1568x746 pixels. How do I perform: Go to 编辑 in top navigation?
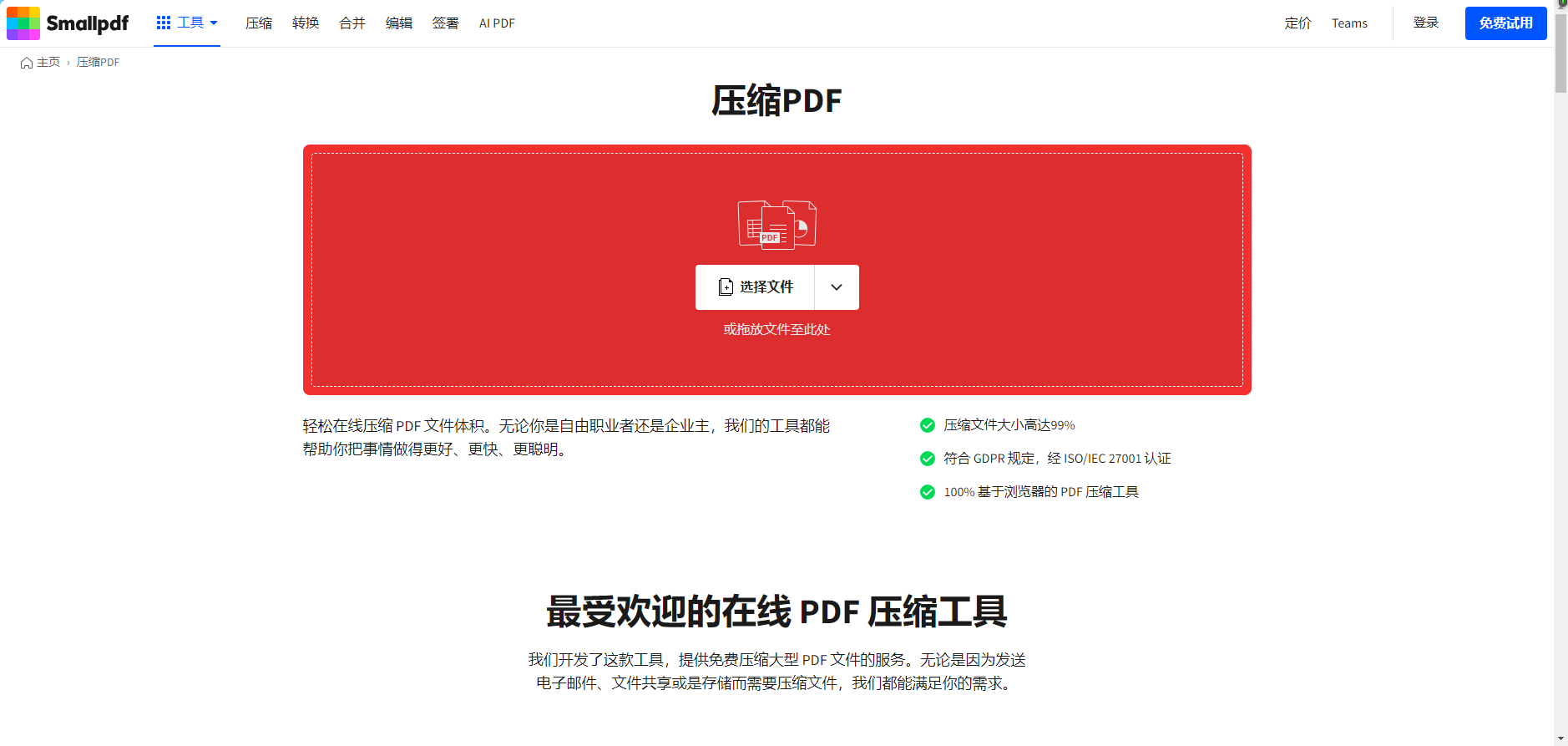399,23
